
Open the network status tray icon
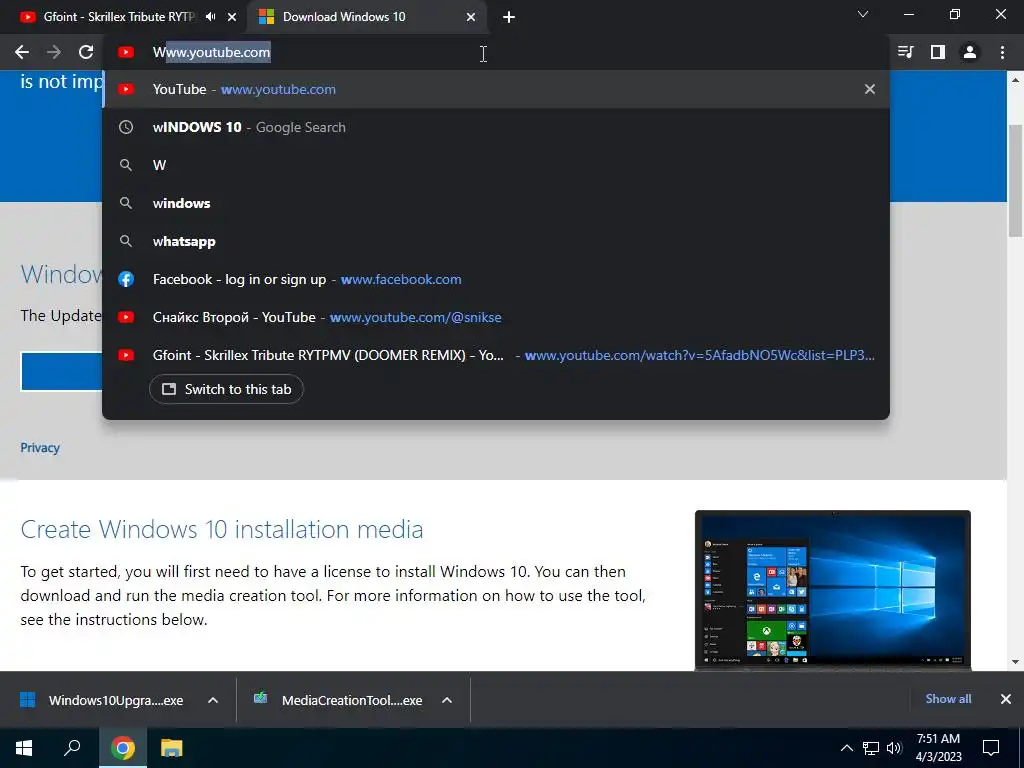coord(871,748)
